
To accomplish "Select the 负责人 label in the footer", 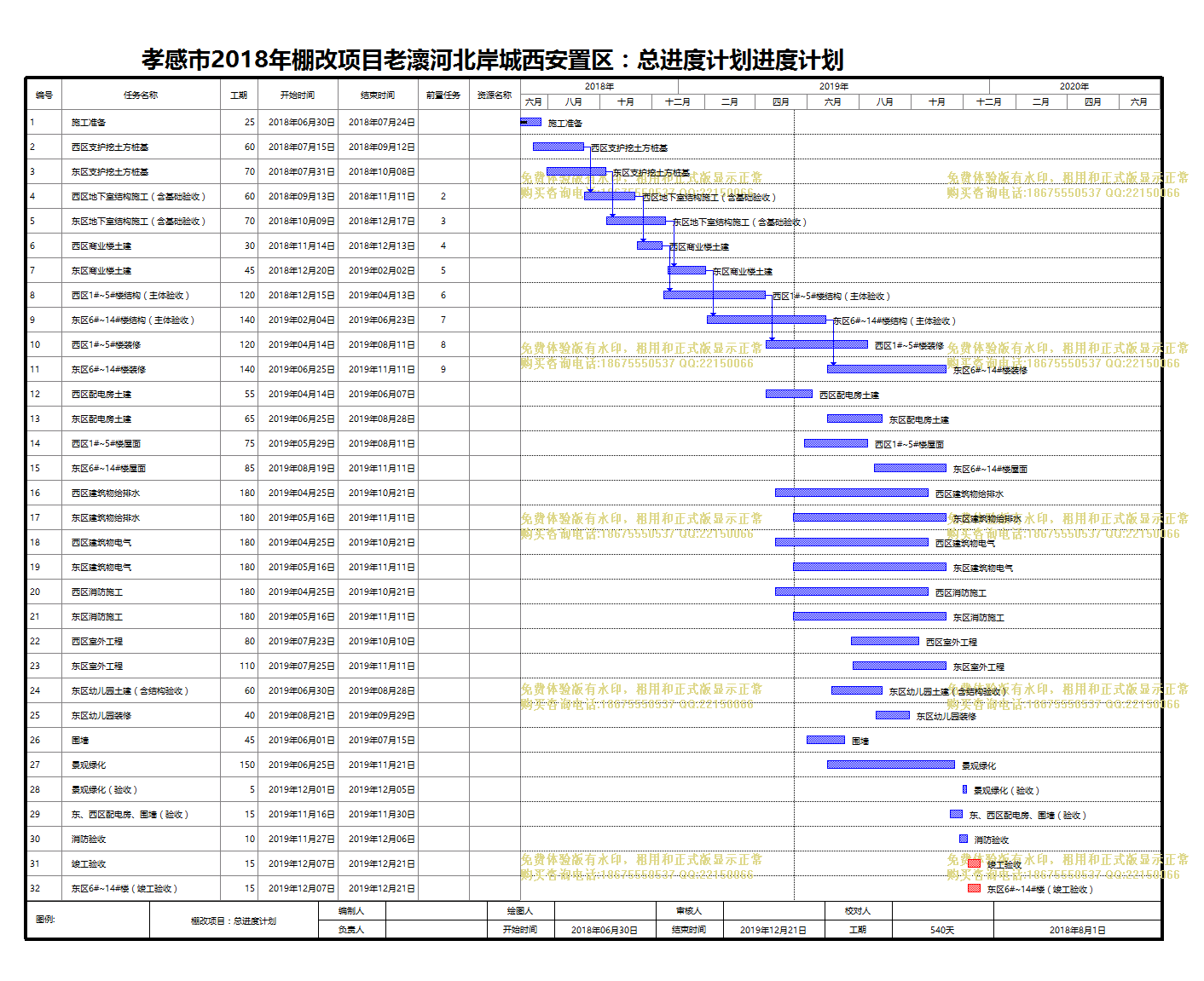I will [x=350, y=930].
